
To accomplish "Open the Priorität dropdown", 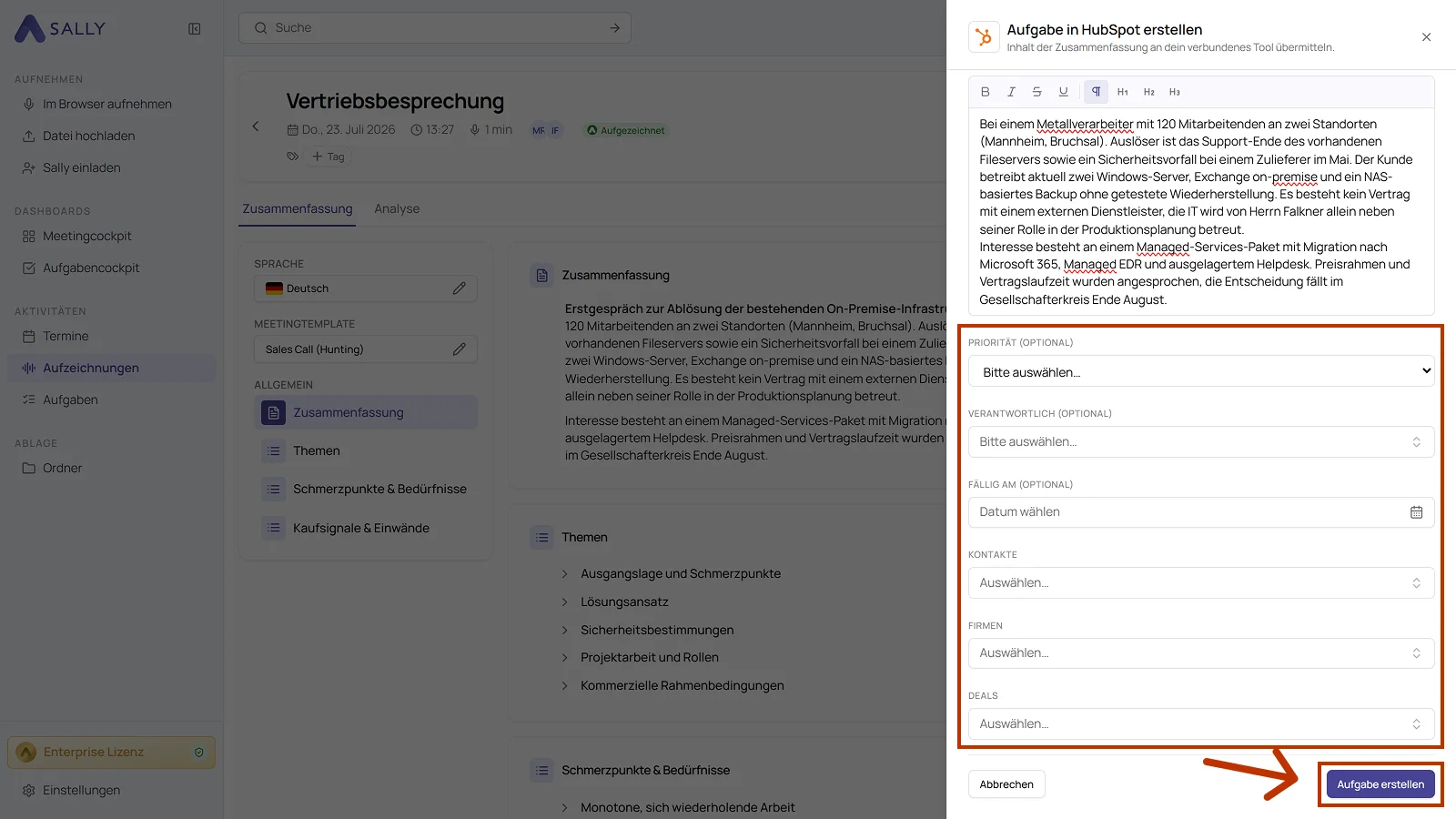I will point(1201,371).
